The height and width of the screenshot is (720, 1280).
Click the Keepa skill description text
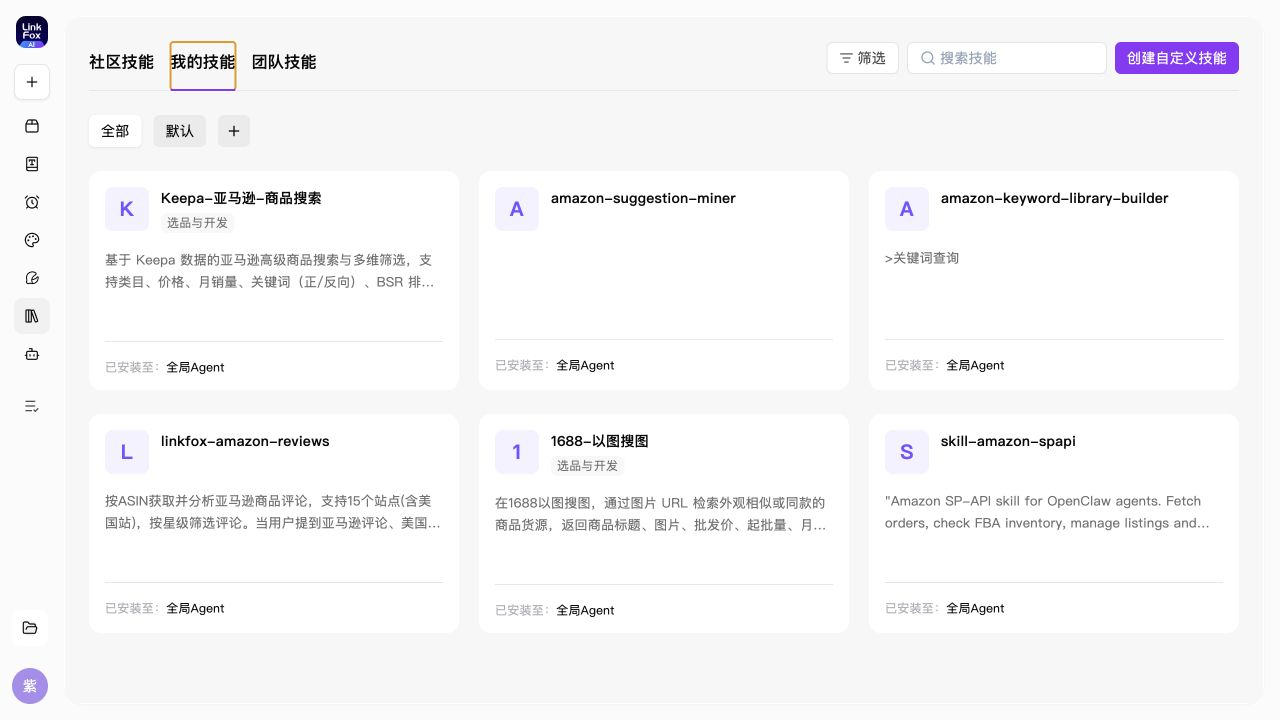click(270, 271)
